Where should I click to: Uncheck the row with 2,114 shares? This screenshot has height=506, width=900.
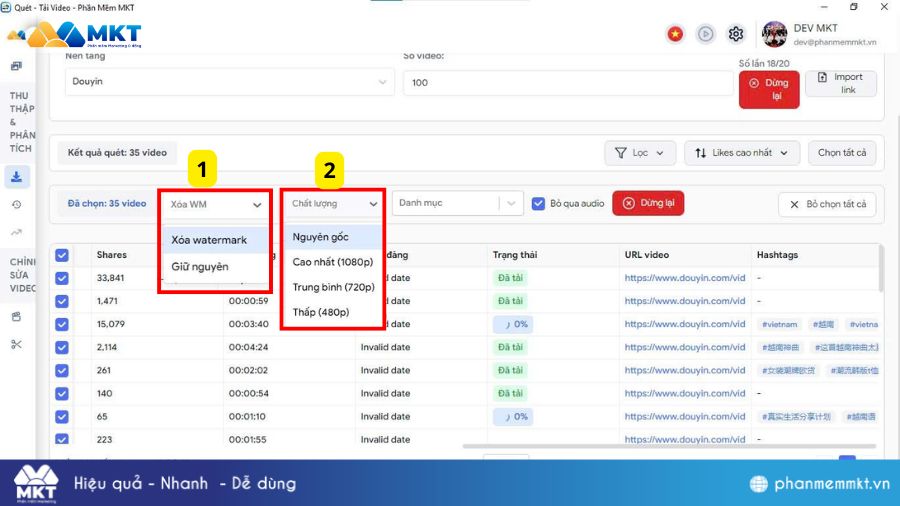click(x=62, y=348)
